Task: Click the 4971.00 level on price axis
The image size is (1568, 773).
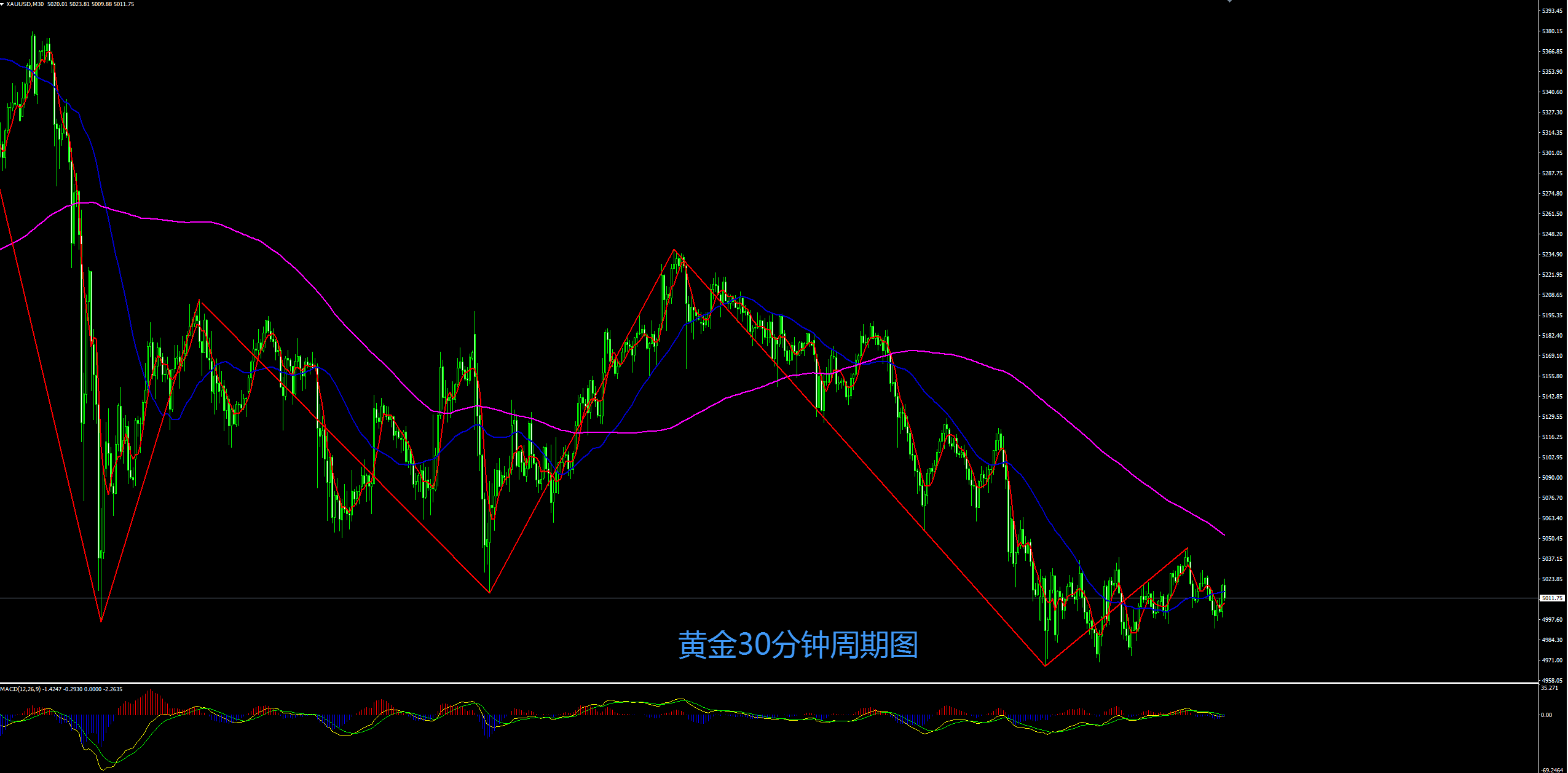Action: click(1552, 660)
